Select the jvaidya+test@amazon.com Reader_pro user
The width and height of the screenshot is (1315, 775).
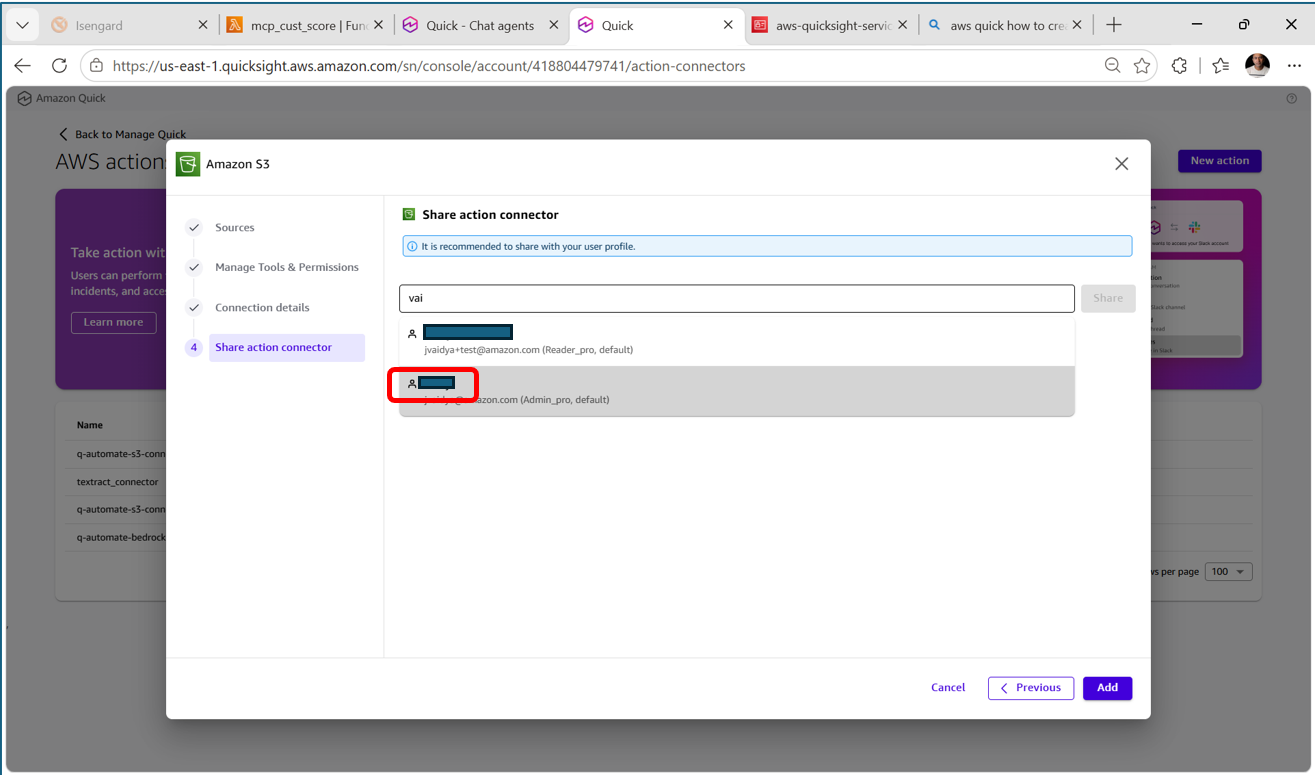737,340
